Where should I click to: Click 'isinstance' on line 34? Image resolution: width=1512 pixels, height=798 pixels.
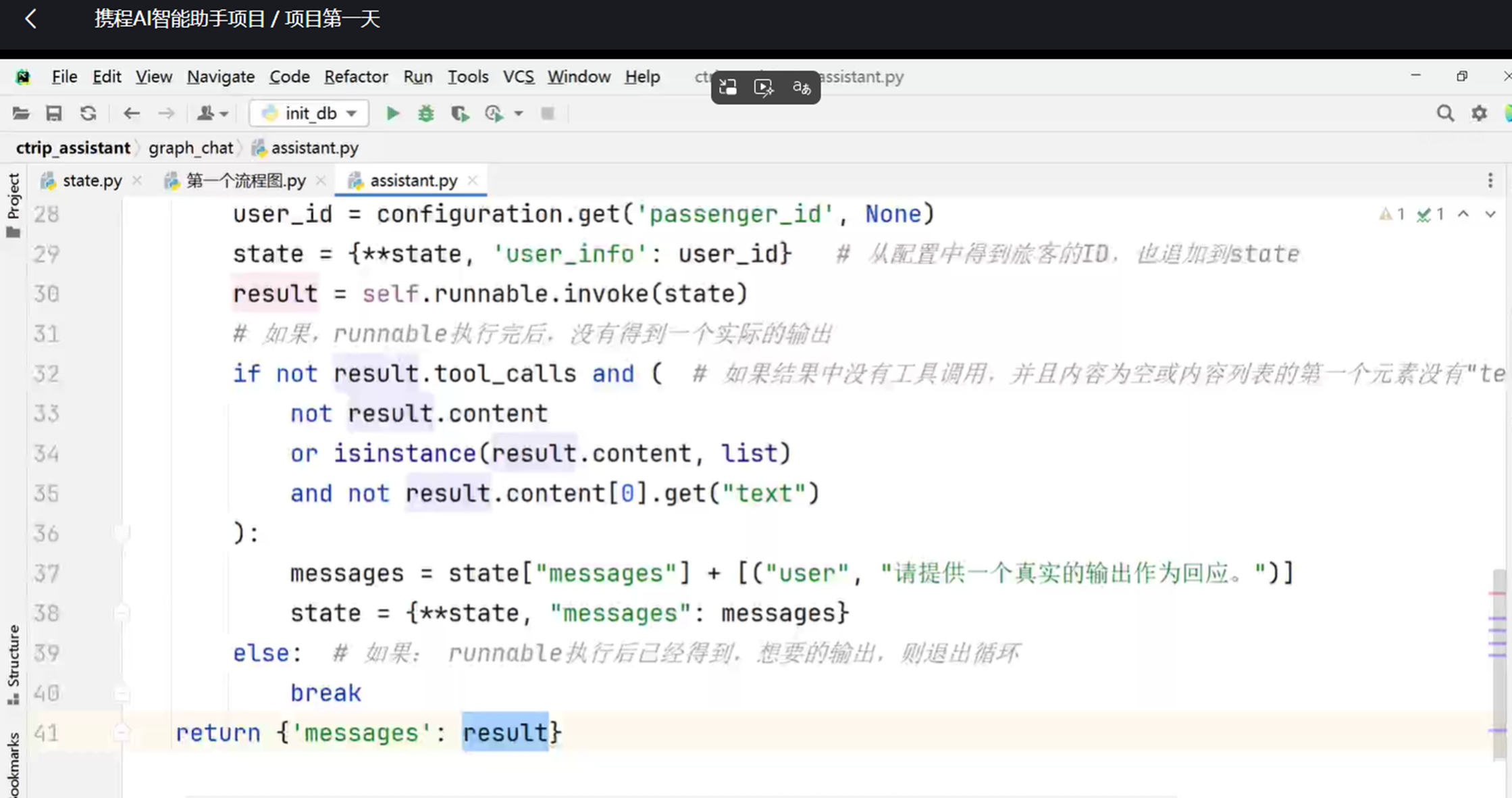pyautogui.click(x=405, y=453)
